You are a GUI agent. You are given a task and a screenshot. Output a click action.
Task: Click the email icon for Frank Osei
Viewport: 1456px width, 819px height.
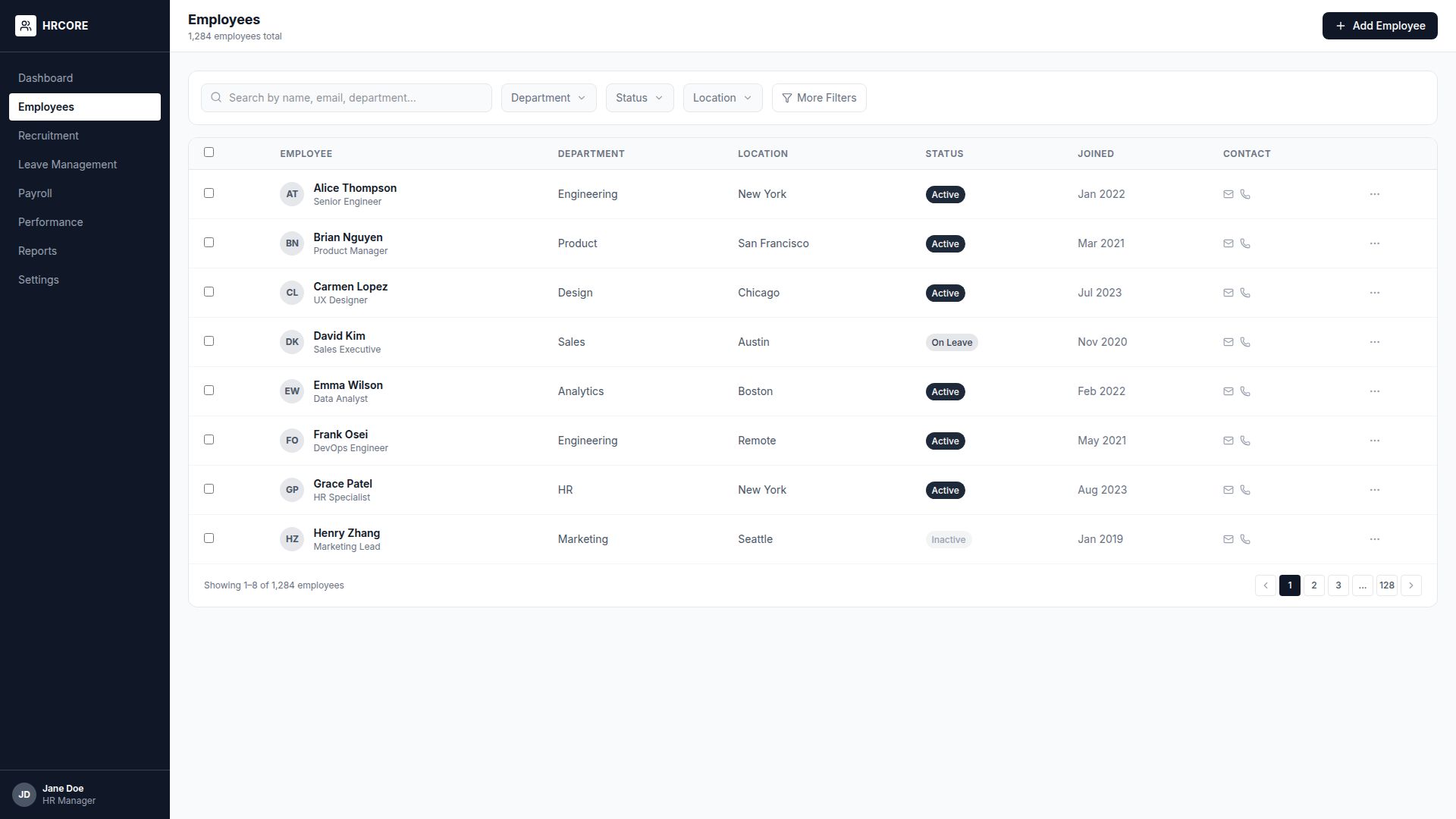[x=1228, y=441]
